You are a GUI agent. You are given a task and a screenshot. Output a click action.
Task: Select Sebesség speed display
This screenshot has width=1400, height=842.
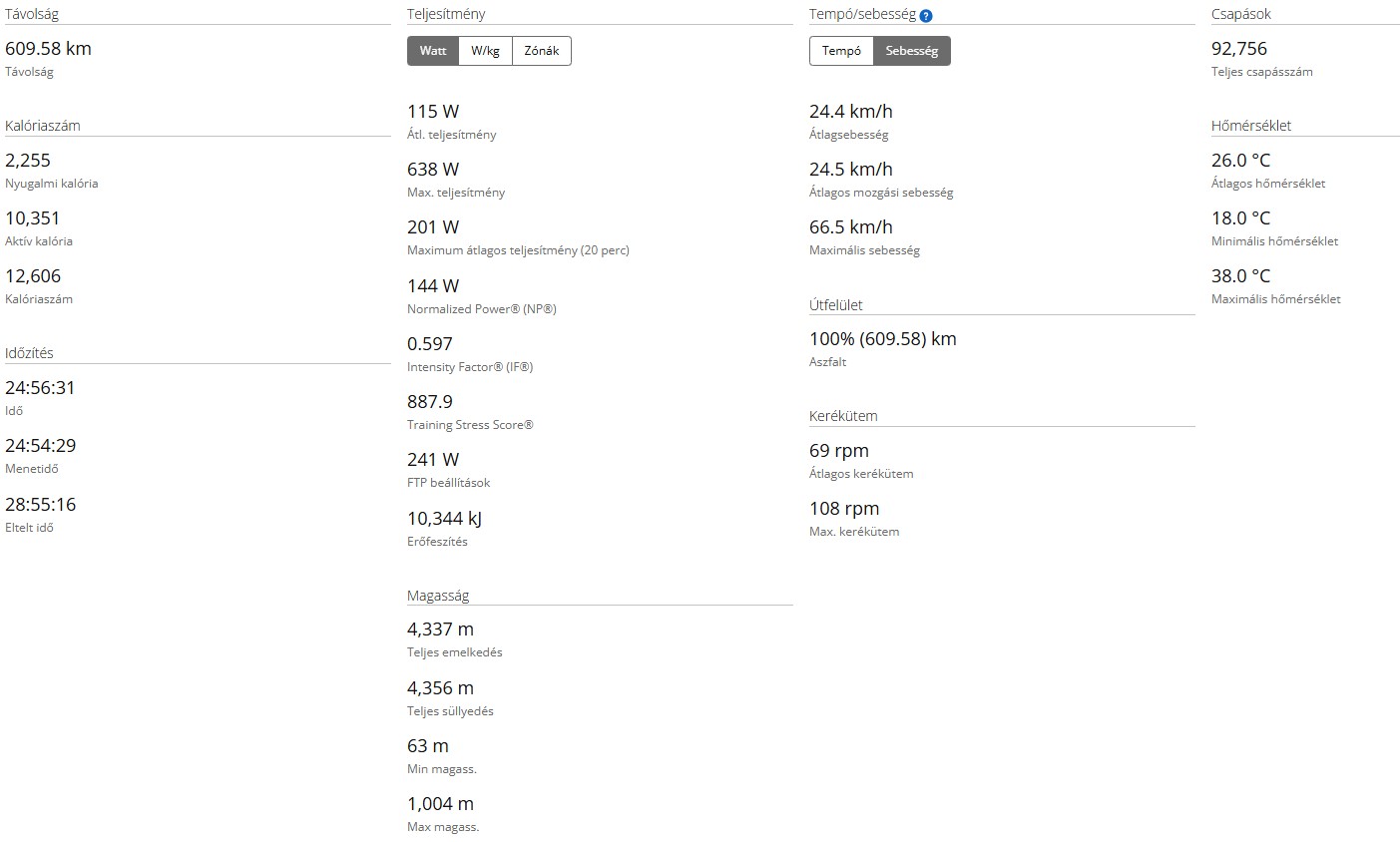point(912,51)
